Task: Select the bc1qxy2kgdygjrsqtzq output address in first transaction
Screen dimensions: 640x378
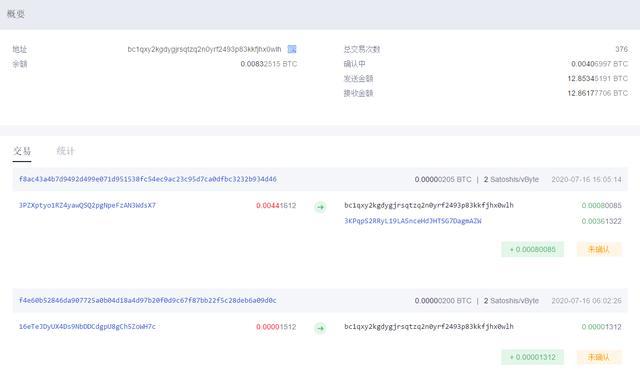Action: (429, 205)
